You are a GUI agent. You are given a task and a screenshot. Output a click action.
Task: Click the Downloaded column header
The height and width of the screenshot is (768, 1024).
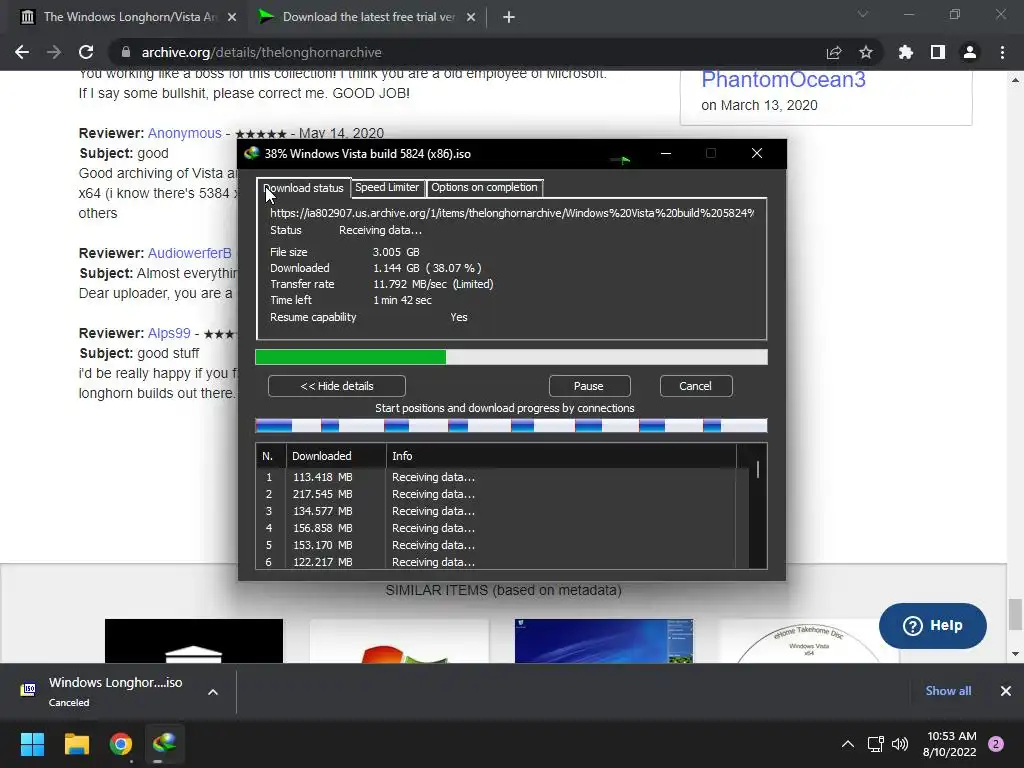[336, 456]
